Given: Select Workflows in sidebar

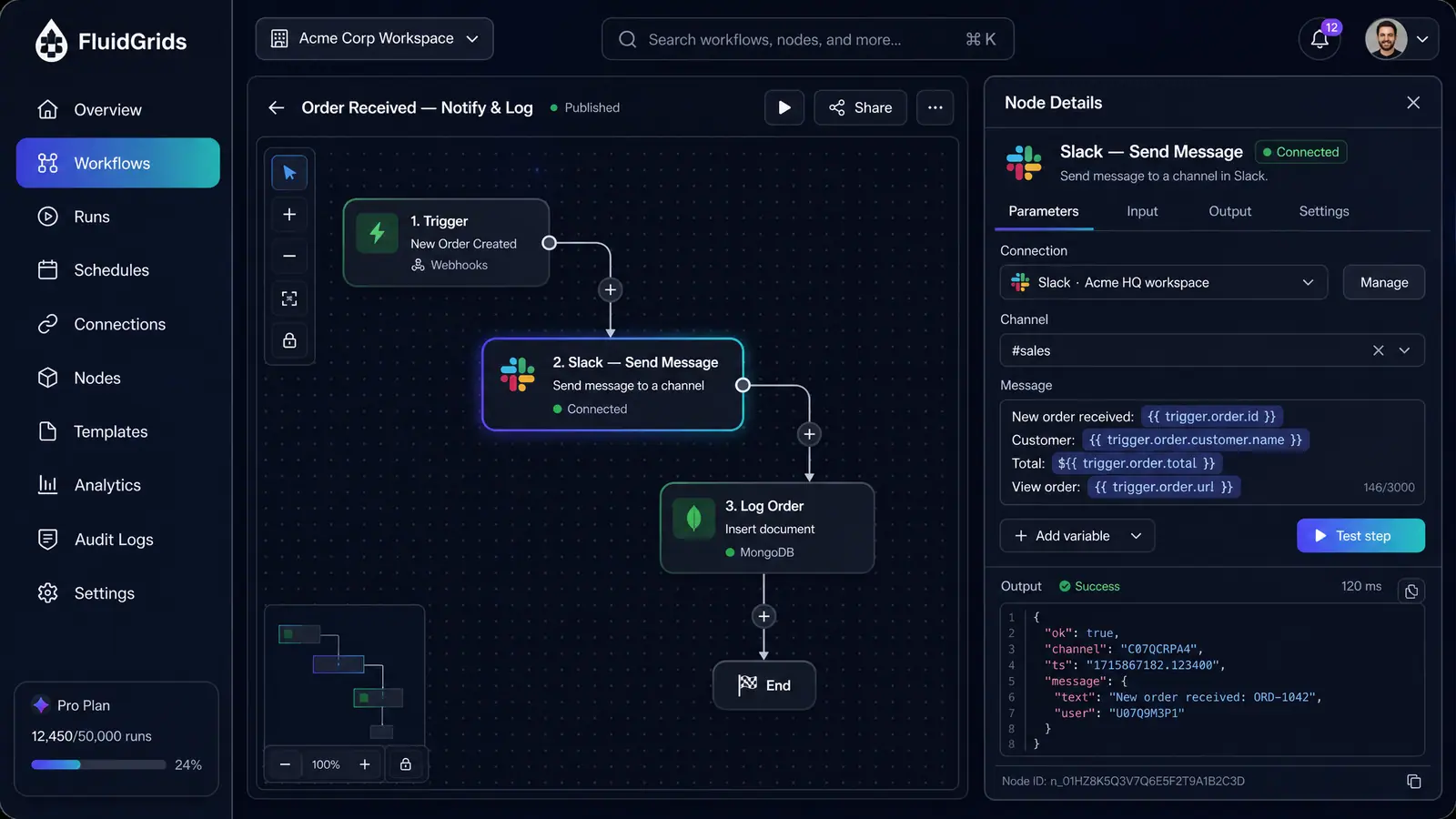Looking at the screenshot, I should point(117,163).
